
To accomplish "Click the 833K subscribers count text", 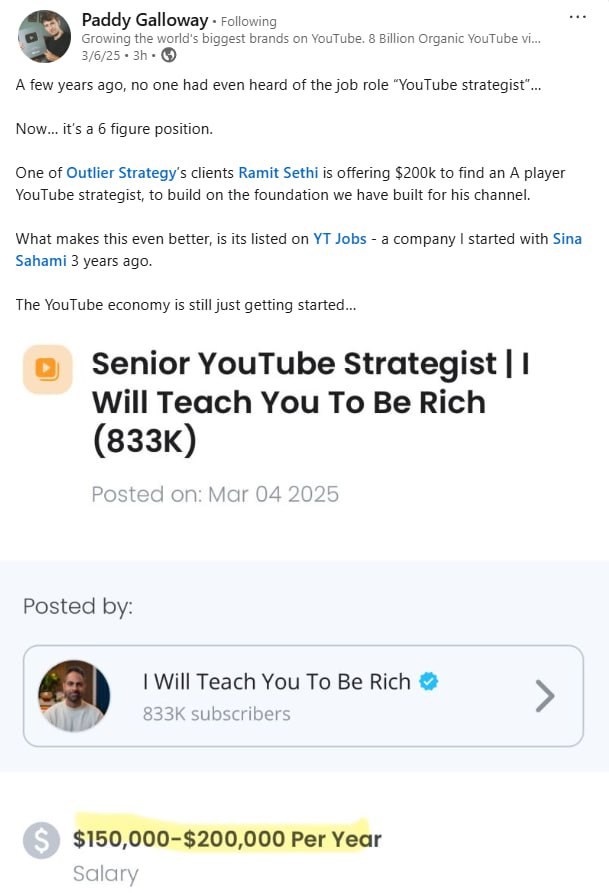I will (216, 713).
